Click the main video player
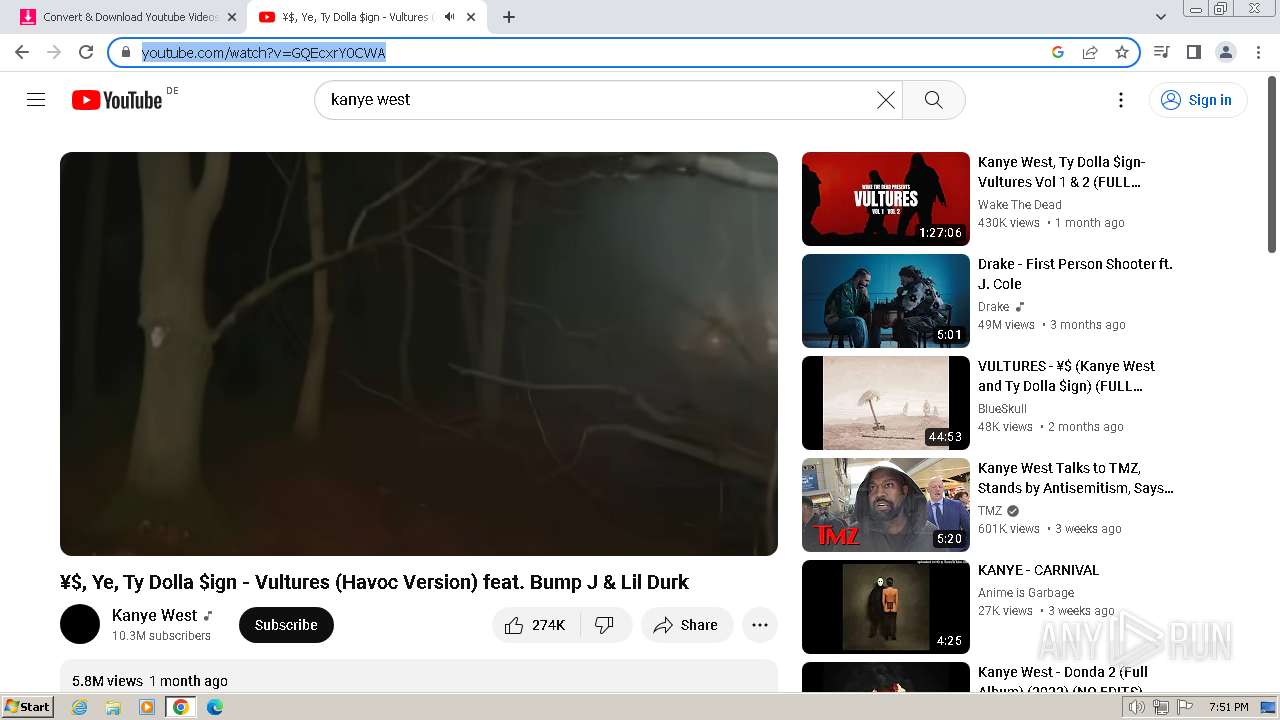The height and width of the screenshot is (720, 1280). (x=419, y=354)
